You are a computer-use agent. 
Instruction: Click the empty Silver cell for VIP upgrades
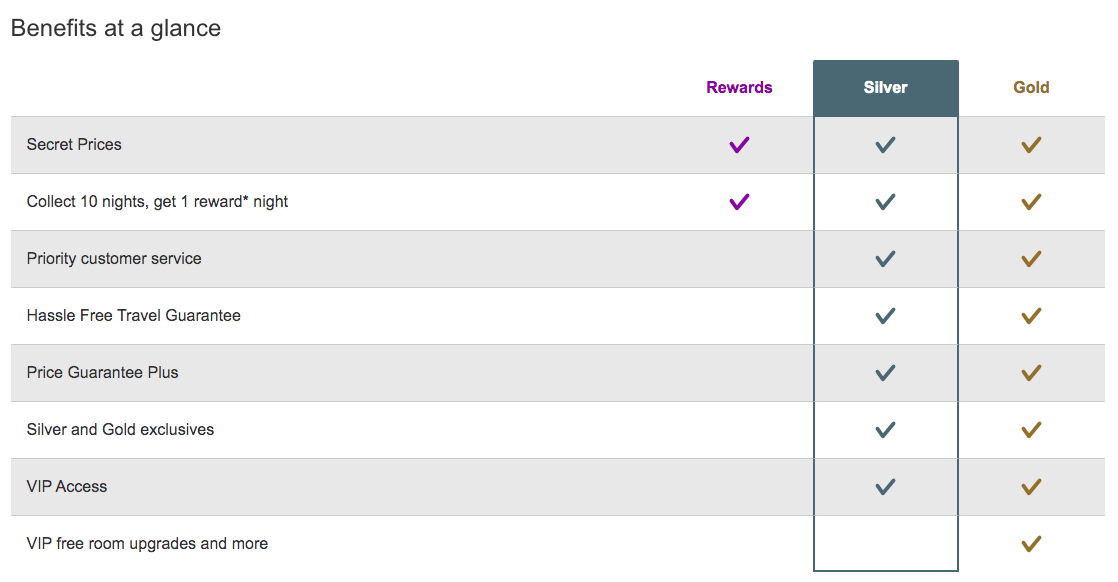885,544
